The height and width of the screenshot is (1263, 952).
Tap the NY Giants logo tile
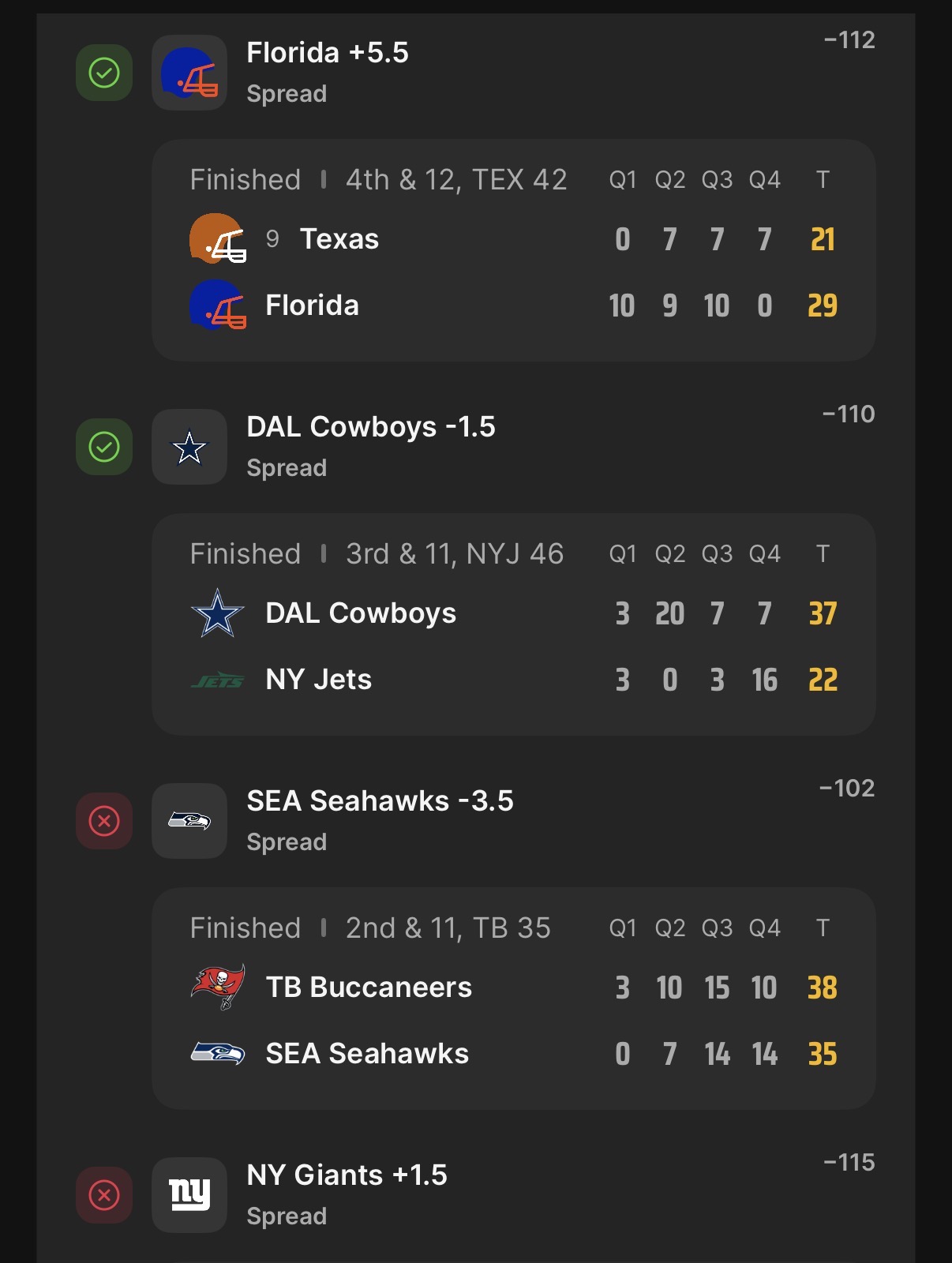189,1195
